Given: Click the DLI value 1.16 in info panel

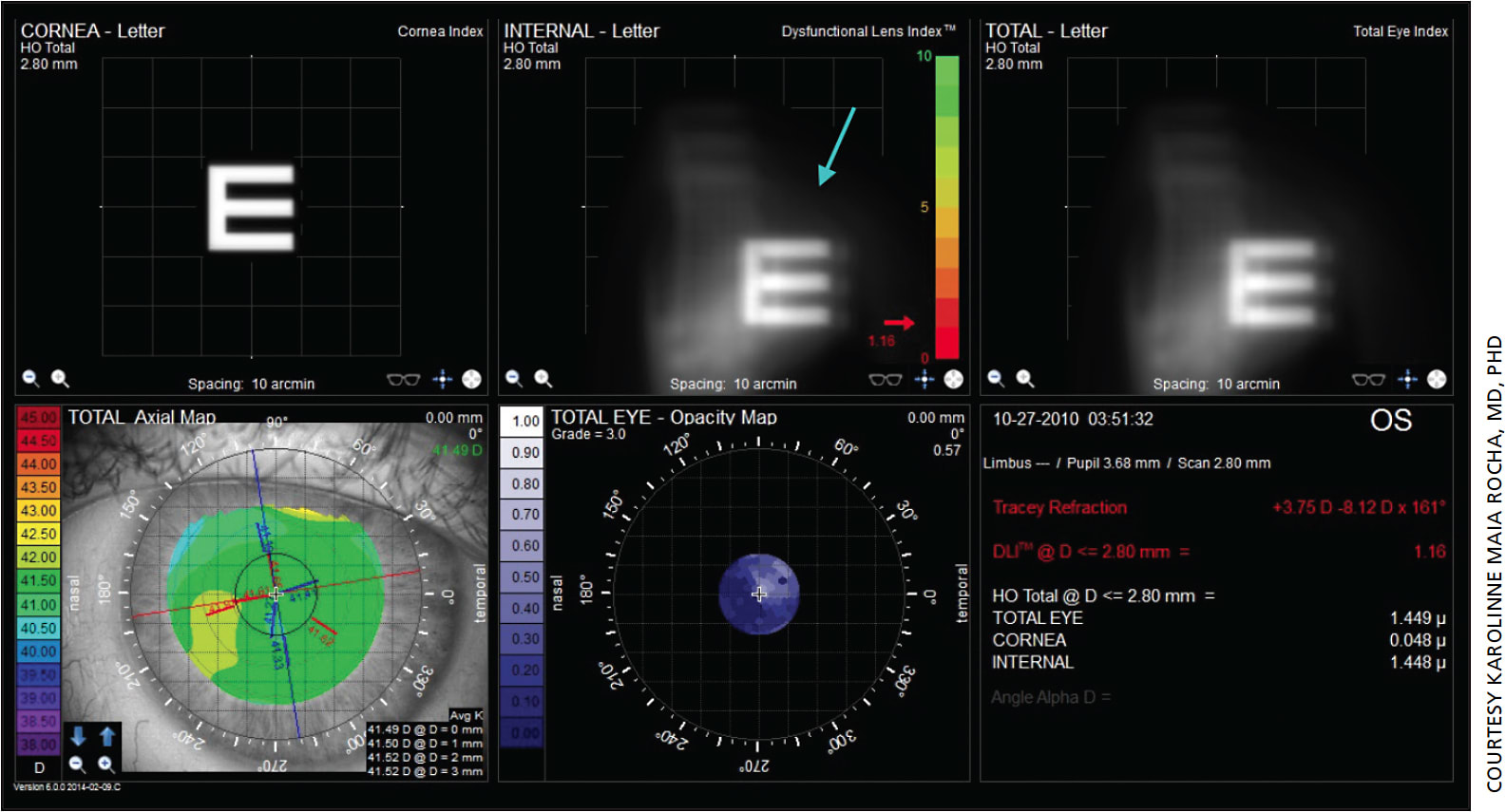Looking at the screenshot, I should (x=1429, y=552).
